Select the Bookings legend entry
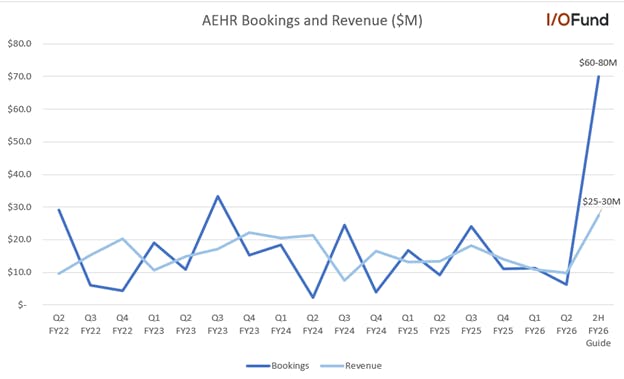The height and width of the screenshot is (379, 624). pyautogui.click(x=277, y=365)
